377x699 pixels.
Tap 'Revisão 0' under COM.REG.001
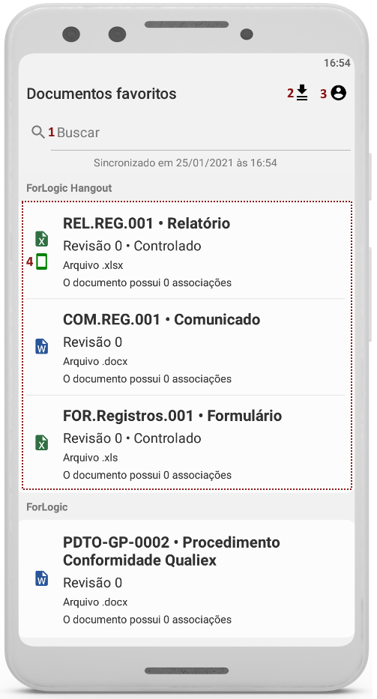point(93,342)
